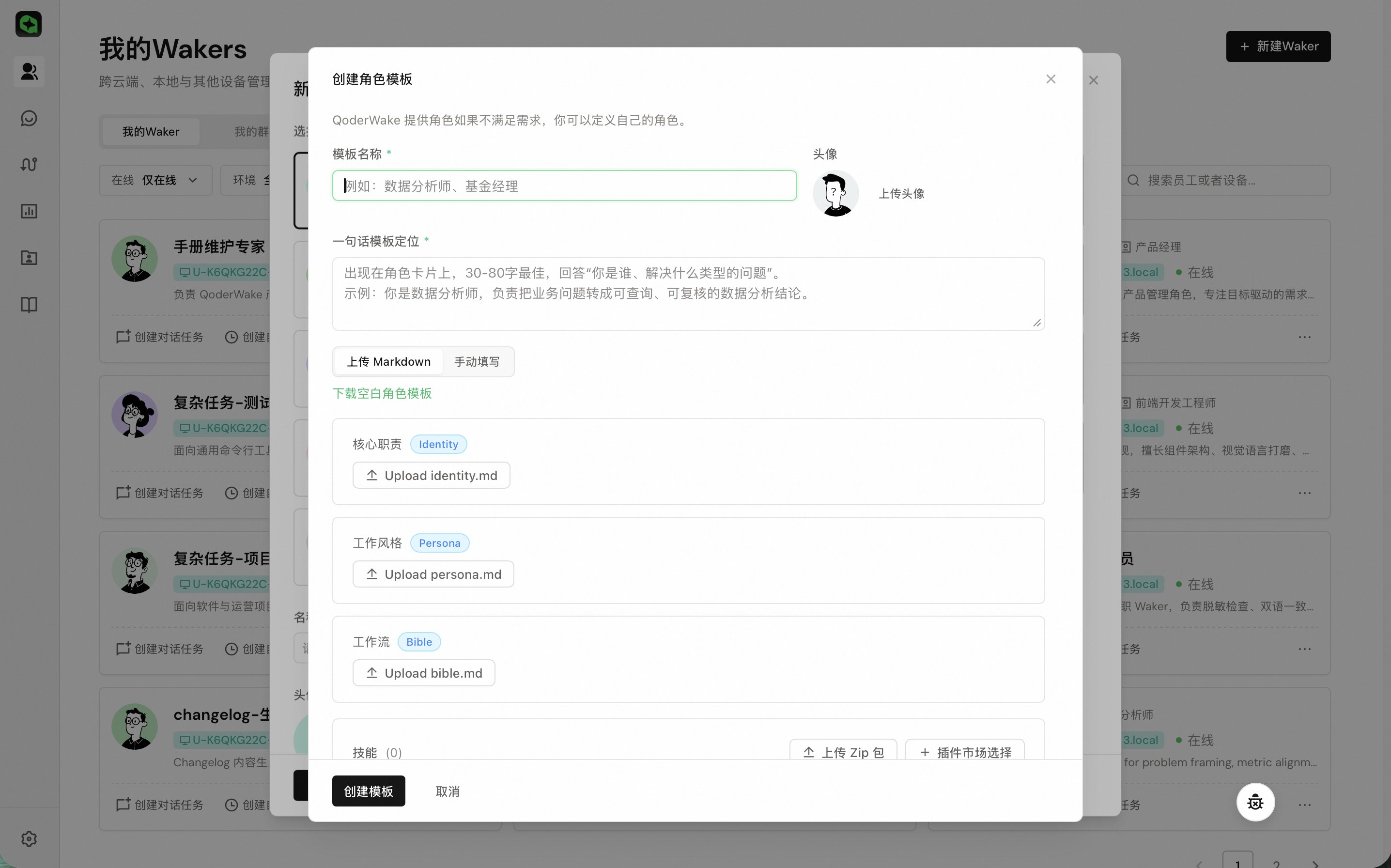Click the 复杂任务-项目 card avatar
Viewport: 1391px width, 868px height.
pyautogui.click(x=135, y=571)
